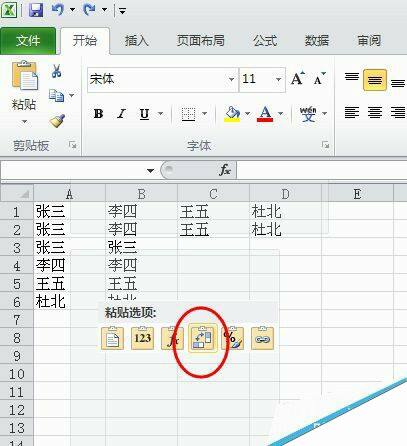Set bottom vertical alignment
Screen dimensions: 407x446
pyautogui.click(x=398, y=82)
